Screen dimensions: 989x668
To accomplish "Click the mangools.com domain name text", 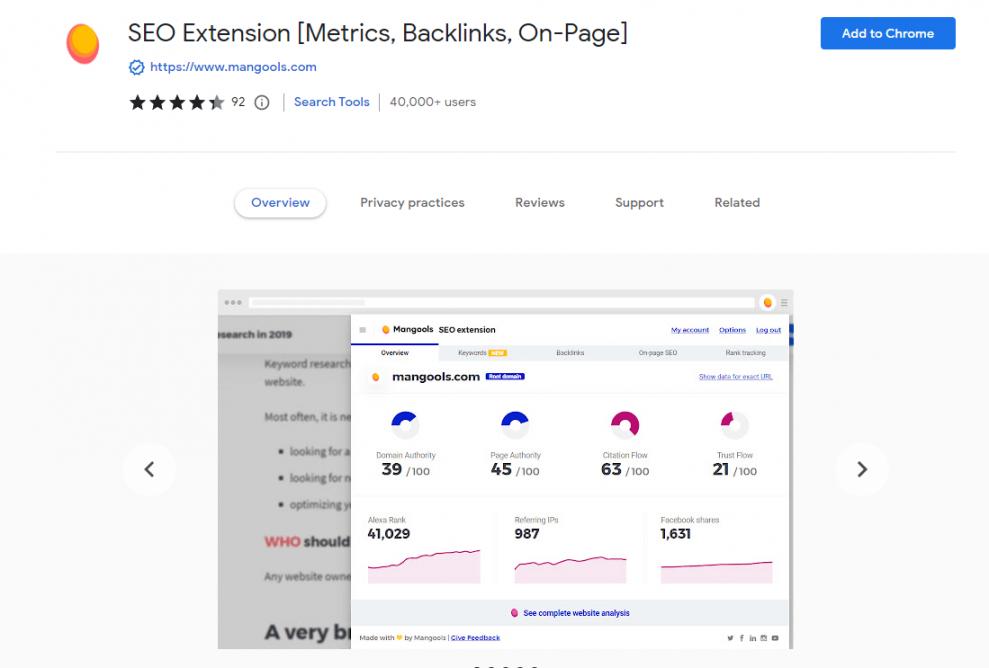I will click(436, 377).
